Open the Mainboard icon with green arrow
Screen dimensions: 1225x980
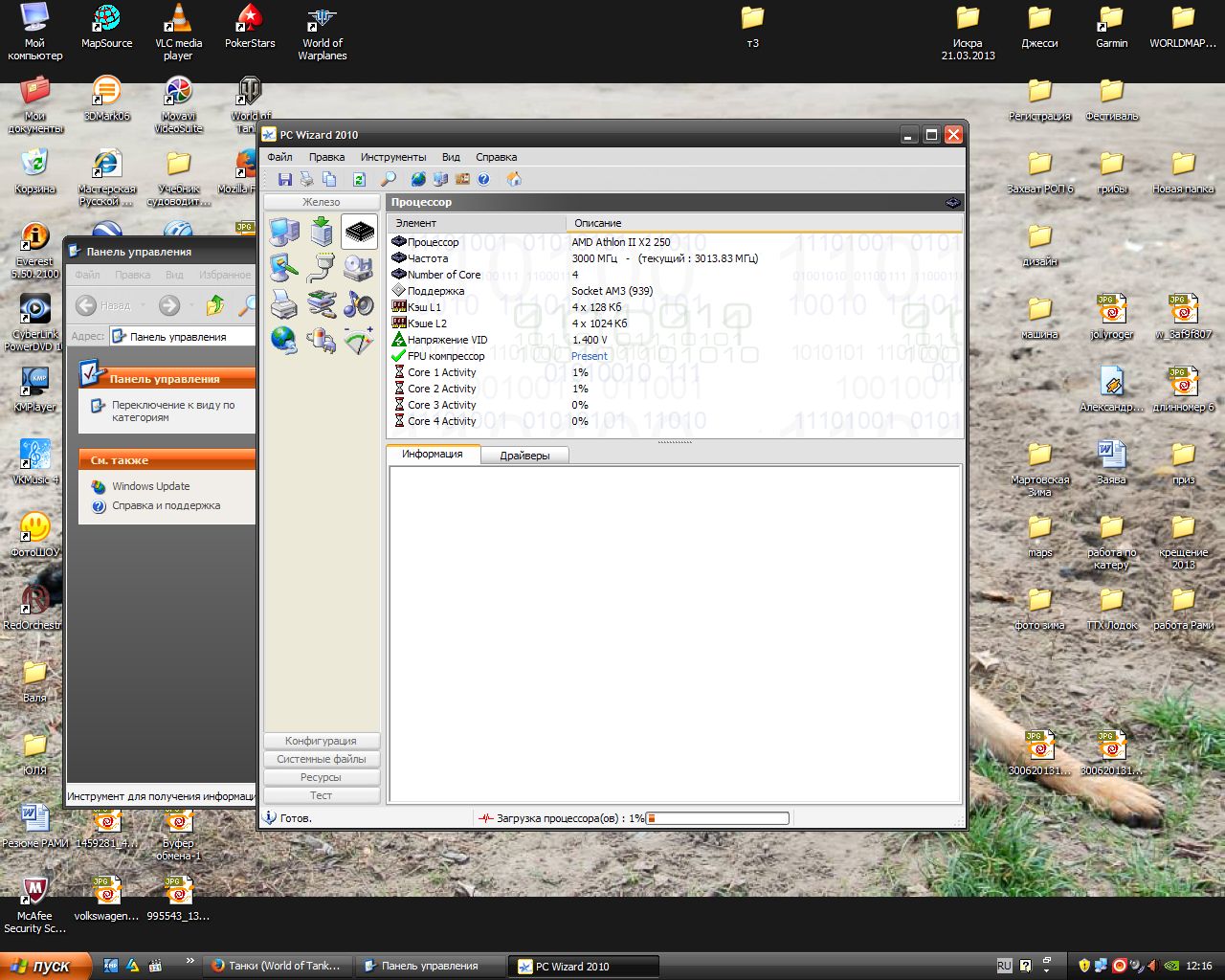tap(322, 232)
